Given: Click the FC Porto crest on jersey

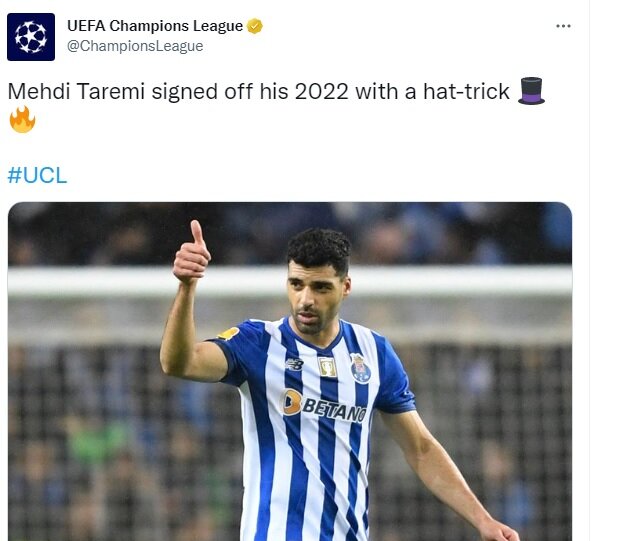Looking at the screenshot, I should click(x=361, y=368).
